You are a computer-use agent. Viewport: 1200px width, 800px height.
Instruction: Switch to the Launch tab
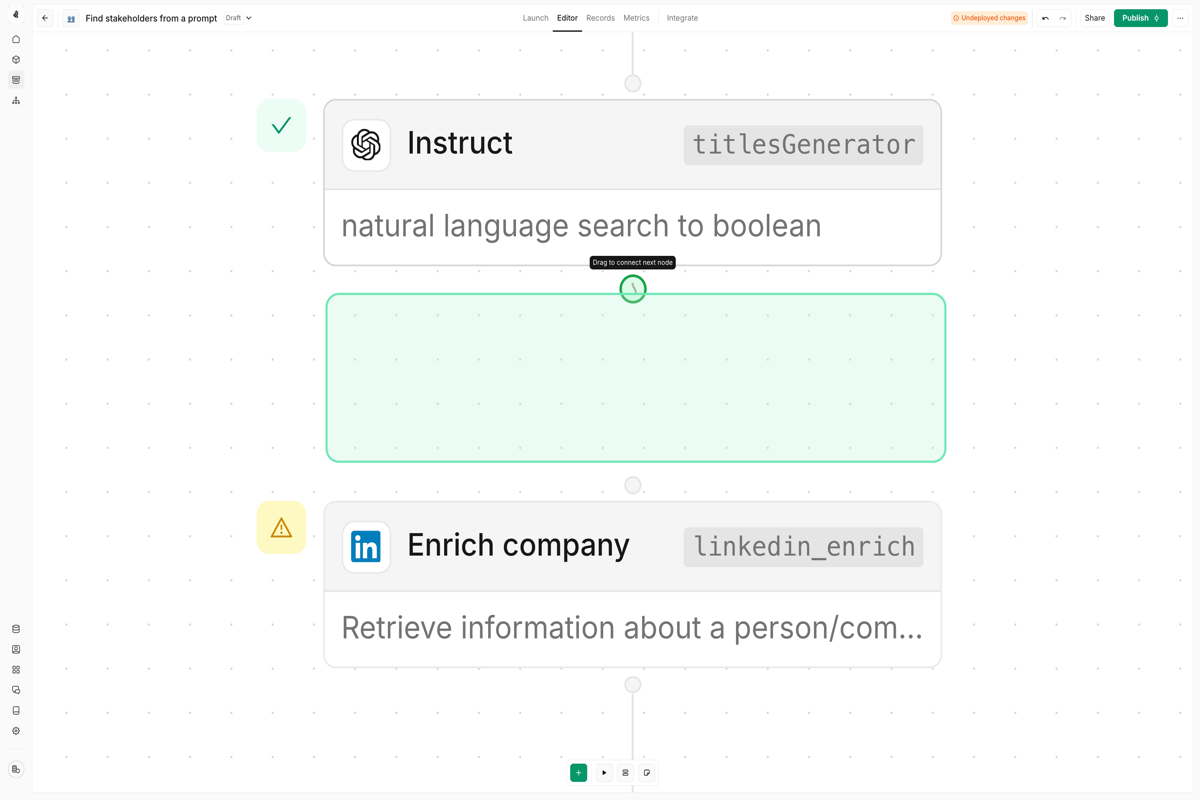[x=535, y=18]
